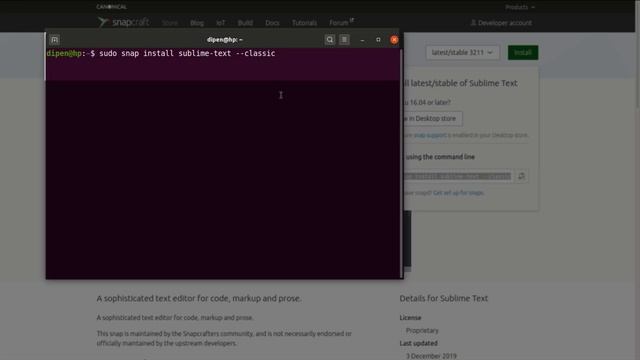The height and width of the screenshot is (360, 640).
Task: Open the Docs menu item
Action: pyautogui.click(x=272, y=23)
